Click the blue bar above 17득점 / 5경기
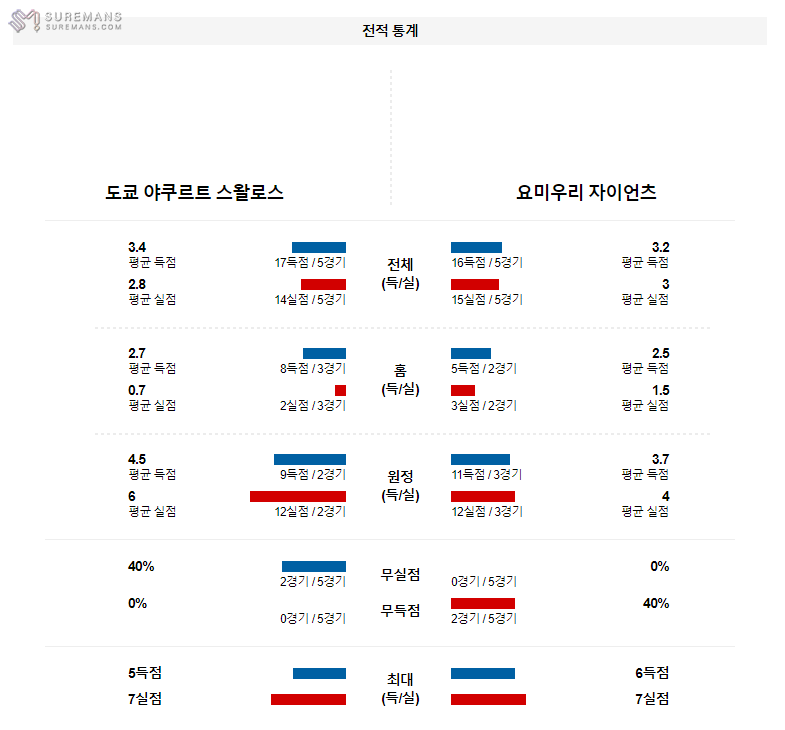Viewport: 785px width, 730px height. (319, 247)
